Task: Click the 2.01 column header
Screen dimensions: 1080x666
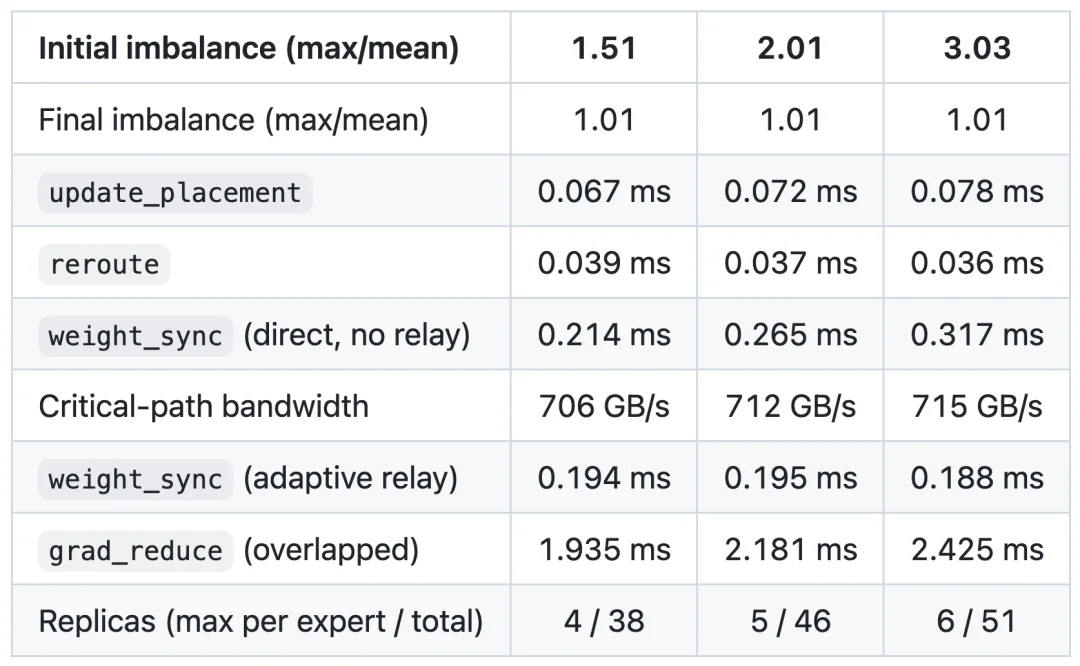Action: 790,48
